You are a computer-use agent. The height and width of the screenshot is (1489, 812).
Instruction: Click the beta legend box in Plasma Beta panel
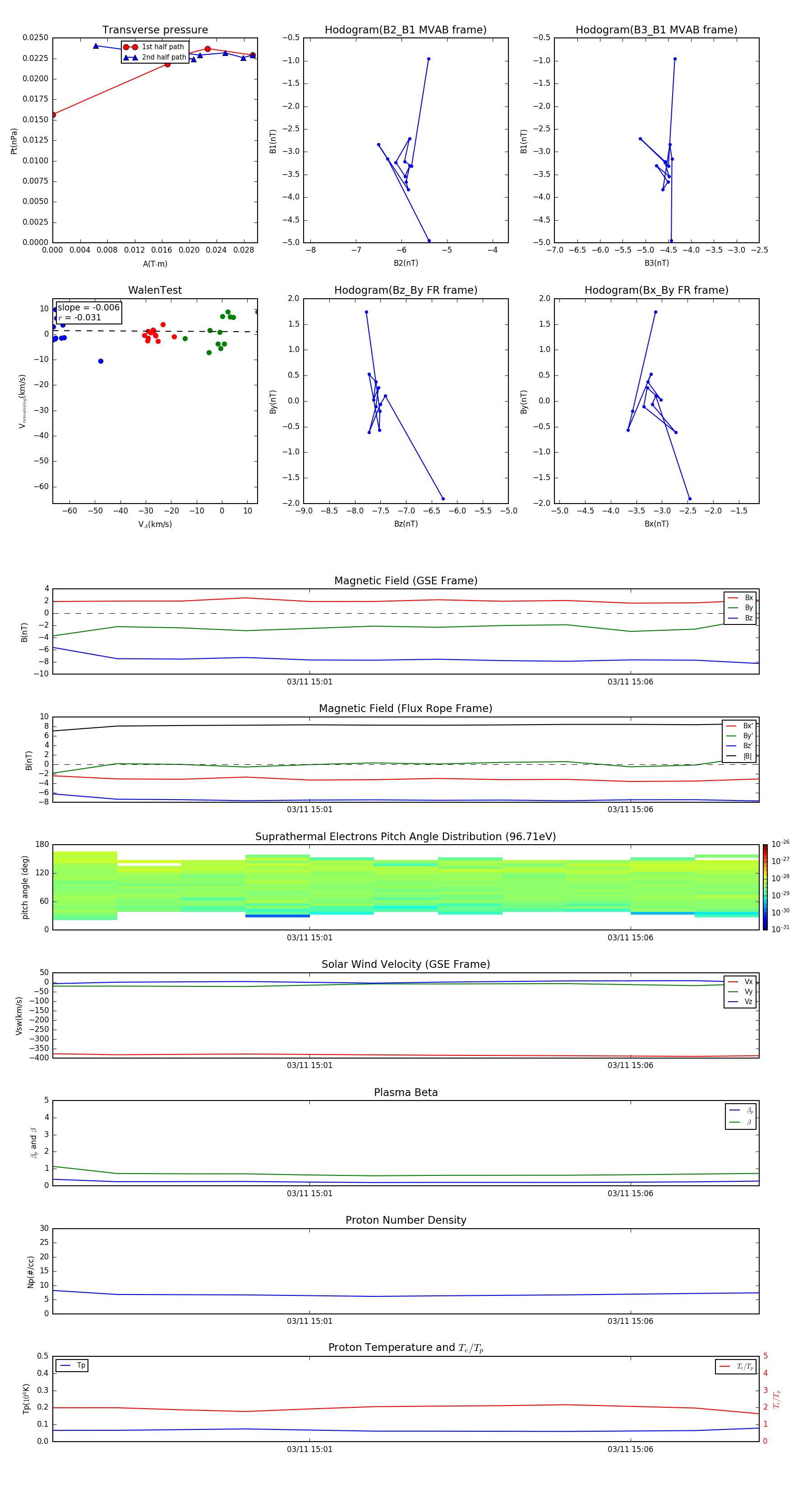coord(740,1116)
